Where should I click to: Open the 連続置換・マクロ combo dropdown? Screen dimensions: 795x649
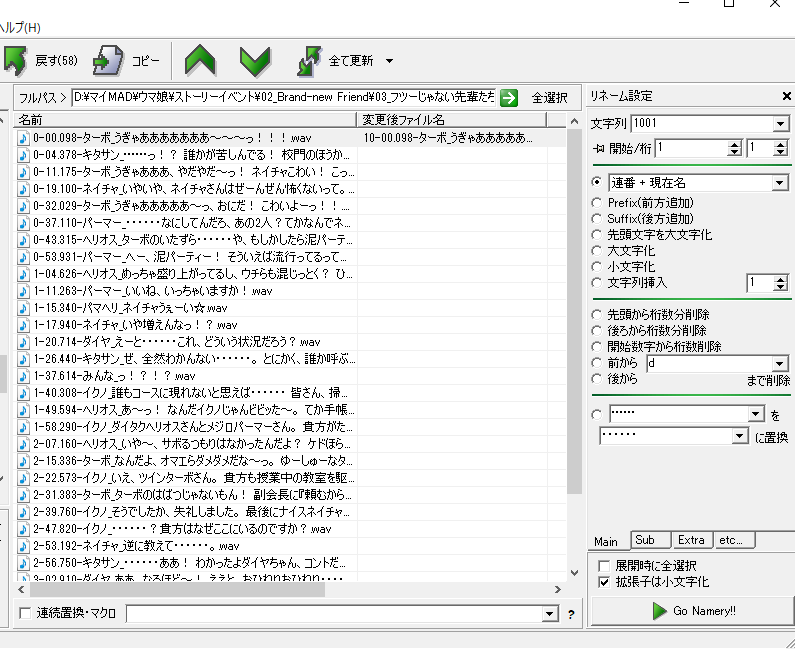pyautogui.click(x=550, y=614)
